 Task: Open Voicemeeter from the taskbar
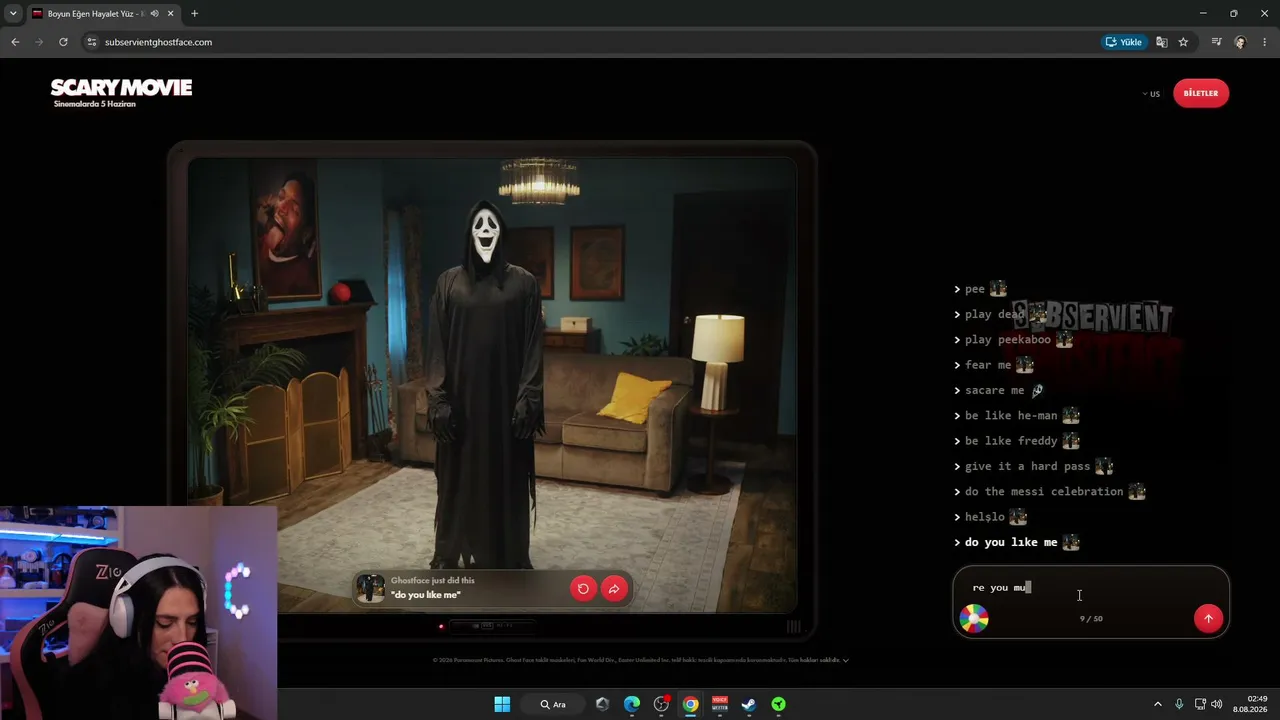point(719,704)
